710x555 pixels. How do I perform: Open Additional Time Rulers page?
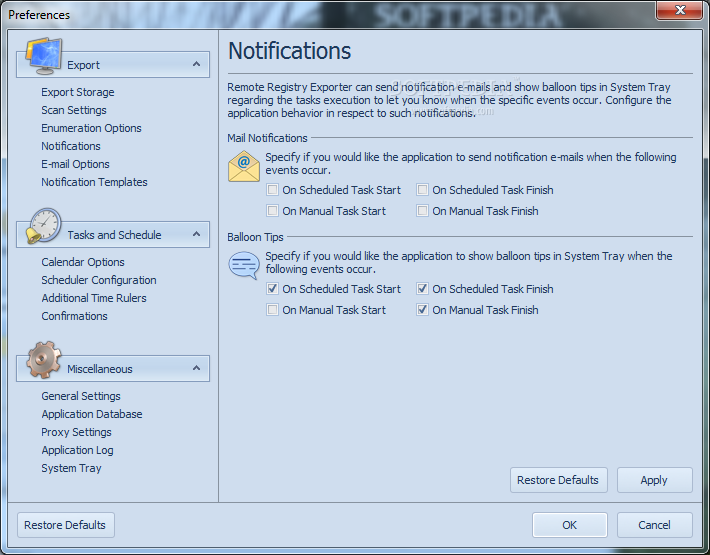tap(94, 298)
